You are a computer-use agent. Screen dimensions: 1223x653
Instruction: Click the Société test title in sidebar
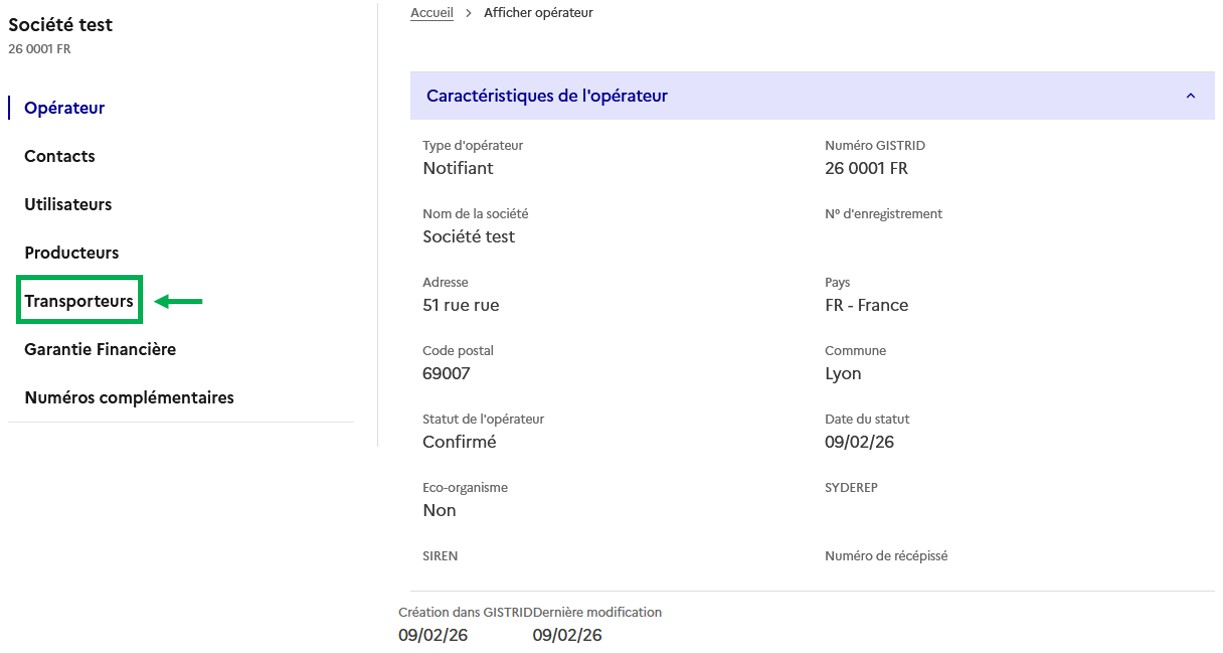click(61, 25)
